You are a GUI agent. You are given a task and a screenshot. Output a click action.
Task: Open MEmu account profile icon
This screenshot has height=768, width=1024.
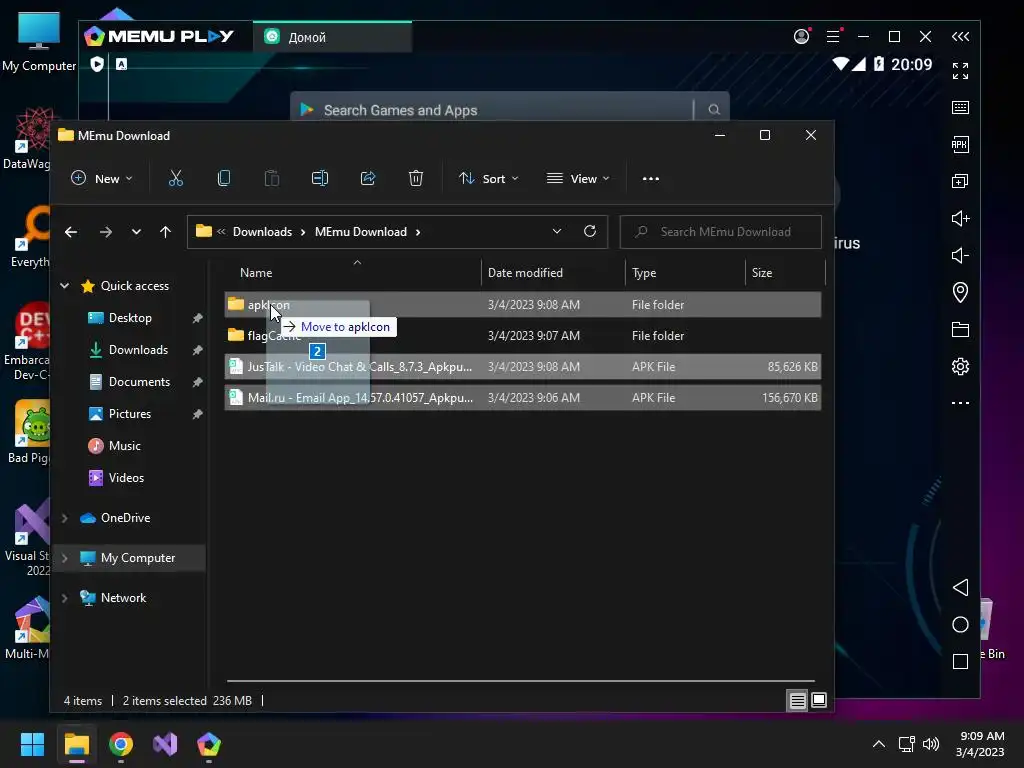point(801,36)
